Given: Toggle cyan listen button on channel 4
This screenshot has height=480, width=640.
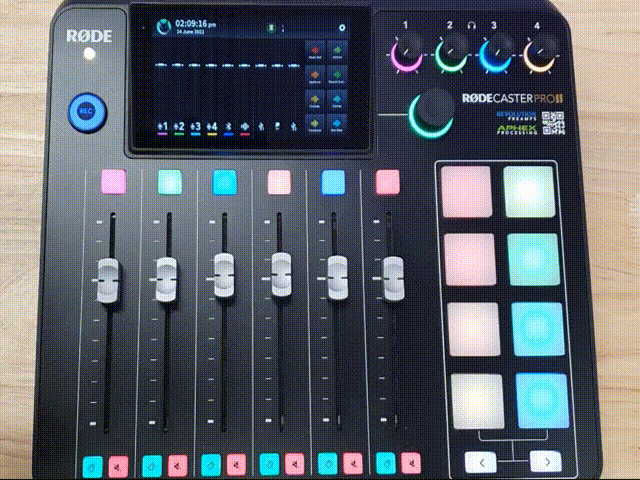Looking at the screenshot, I should [269, 464].
